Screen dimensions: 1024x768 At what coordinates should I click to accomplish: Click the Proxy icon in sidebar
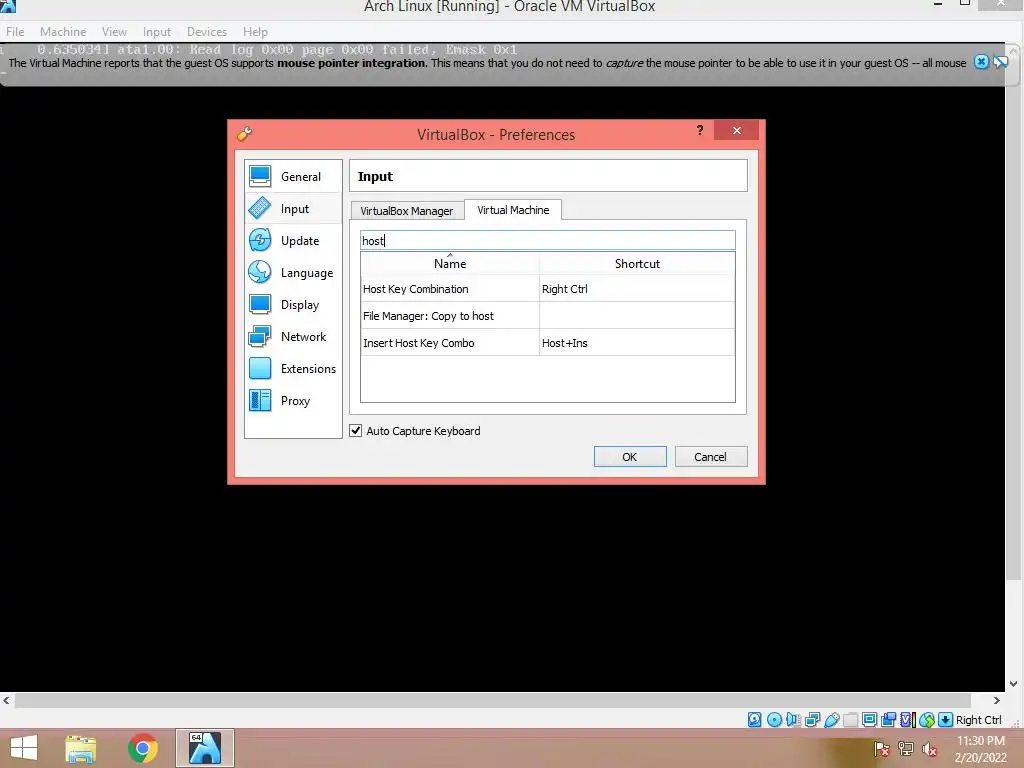coord(260,400)
